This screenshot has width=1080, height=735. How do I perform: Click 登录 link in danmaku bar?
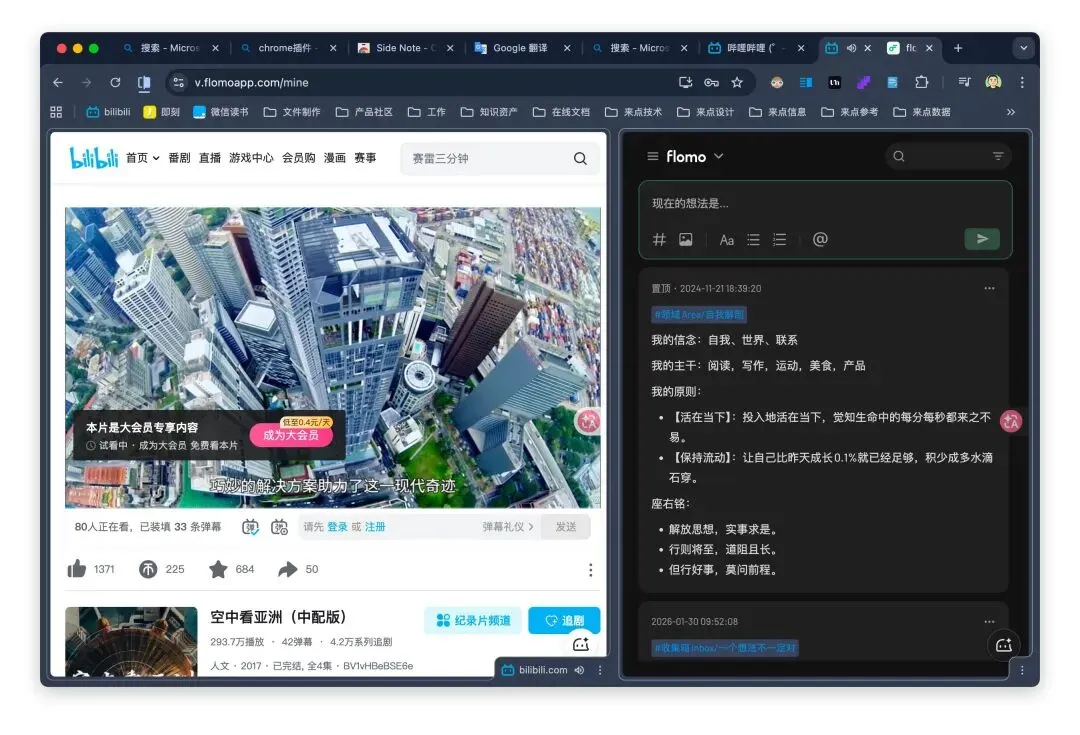[338, 527]
